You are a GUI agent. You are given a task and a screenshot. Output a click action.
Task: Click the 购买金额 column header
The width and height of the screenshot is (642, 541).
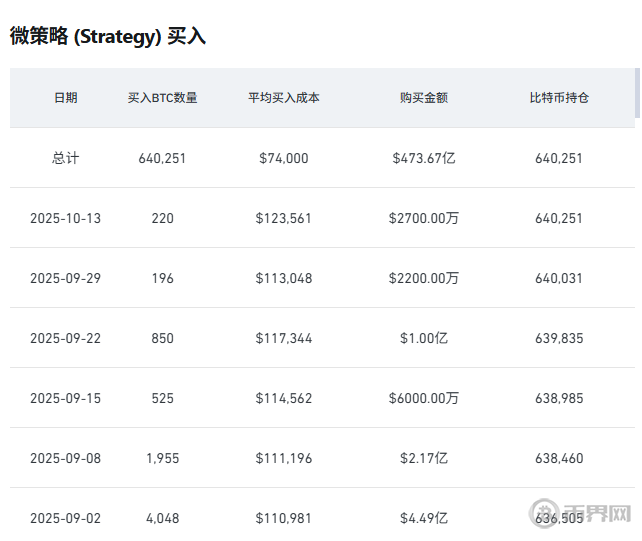pos(424,98)
